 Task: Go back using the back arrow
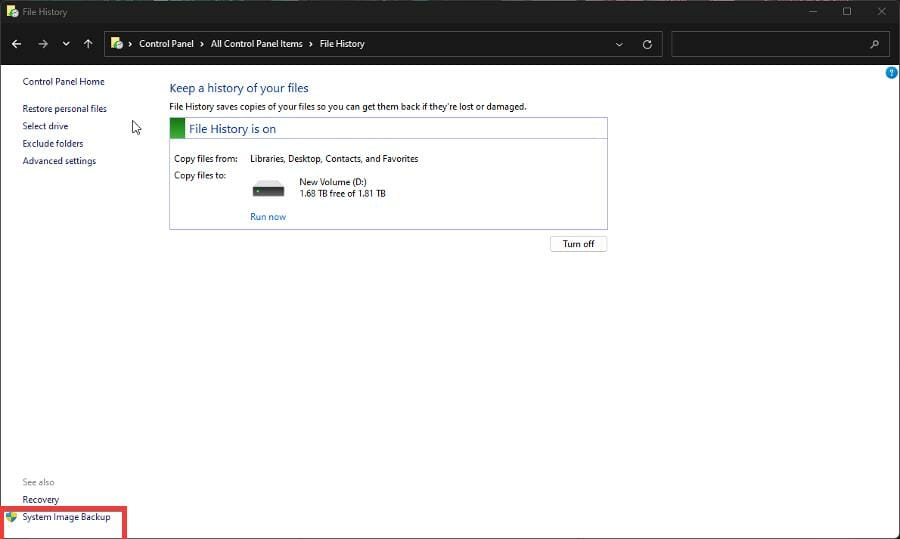coord(17,44)
